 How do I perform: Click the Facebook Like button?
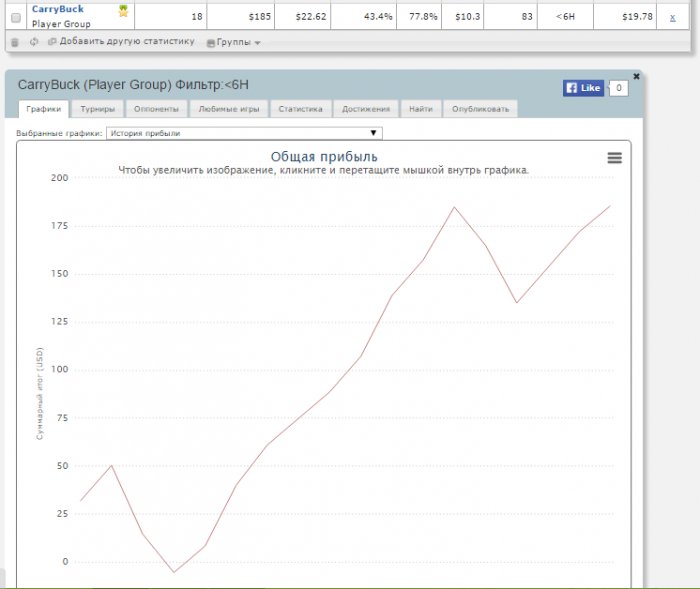584,88
